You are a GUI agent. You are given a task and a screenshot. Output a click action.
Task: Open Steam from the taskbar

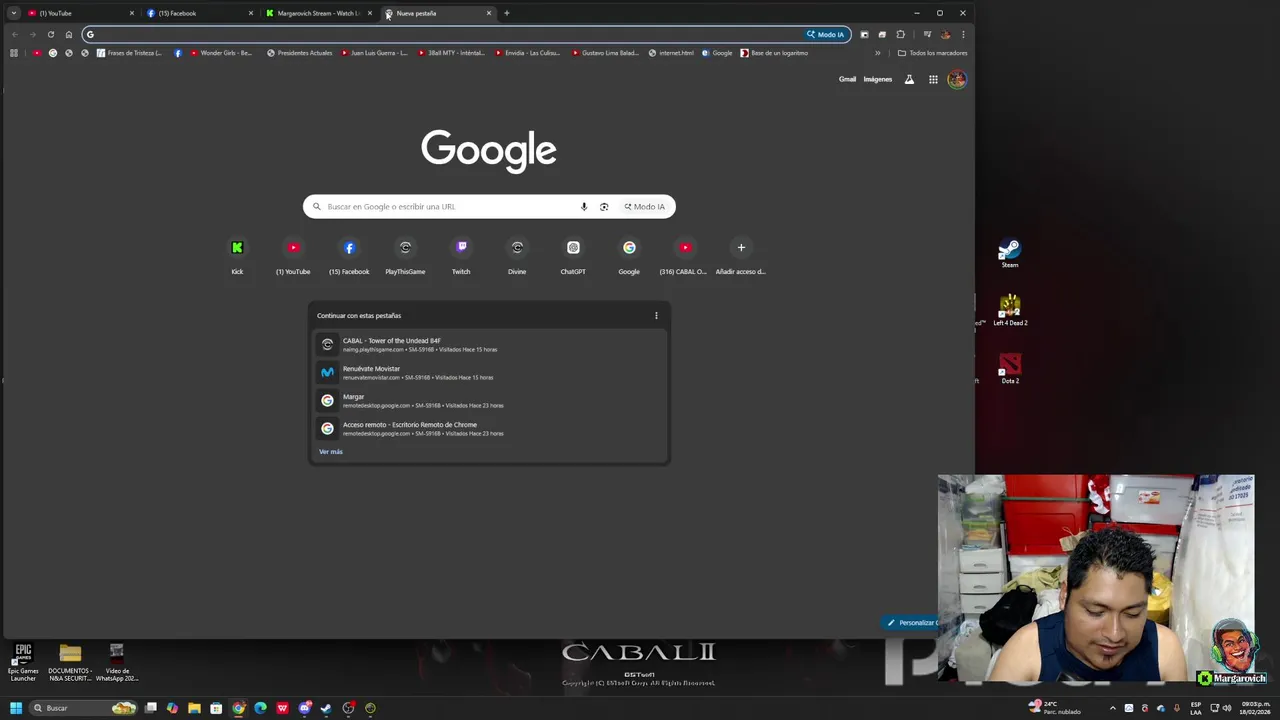click(326, 708)
